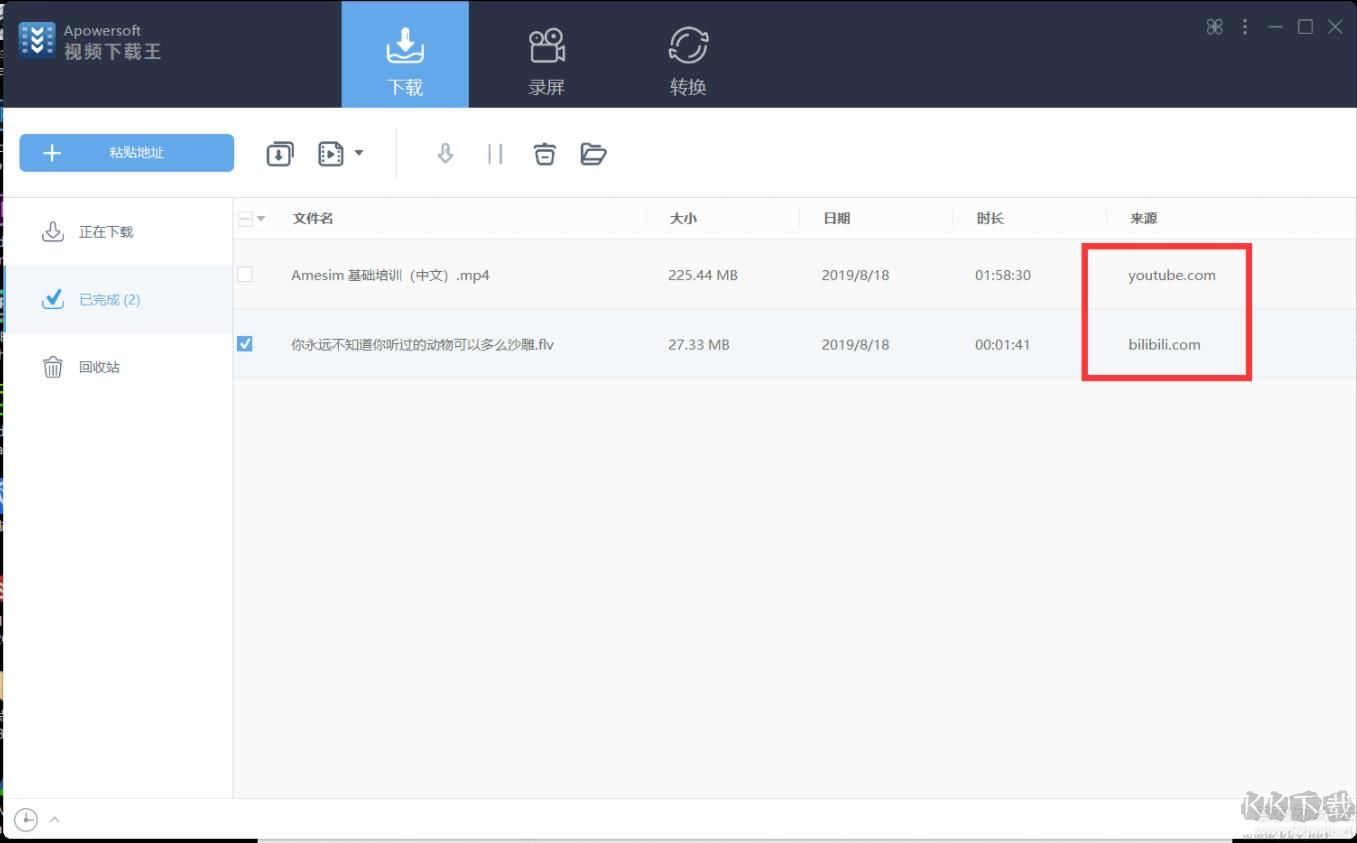Switch to the 下载 tab
1357x843 pixels.
coord(405,55)
